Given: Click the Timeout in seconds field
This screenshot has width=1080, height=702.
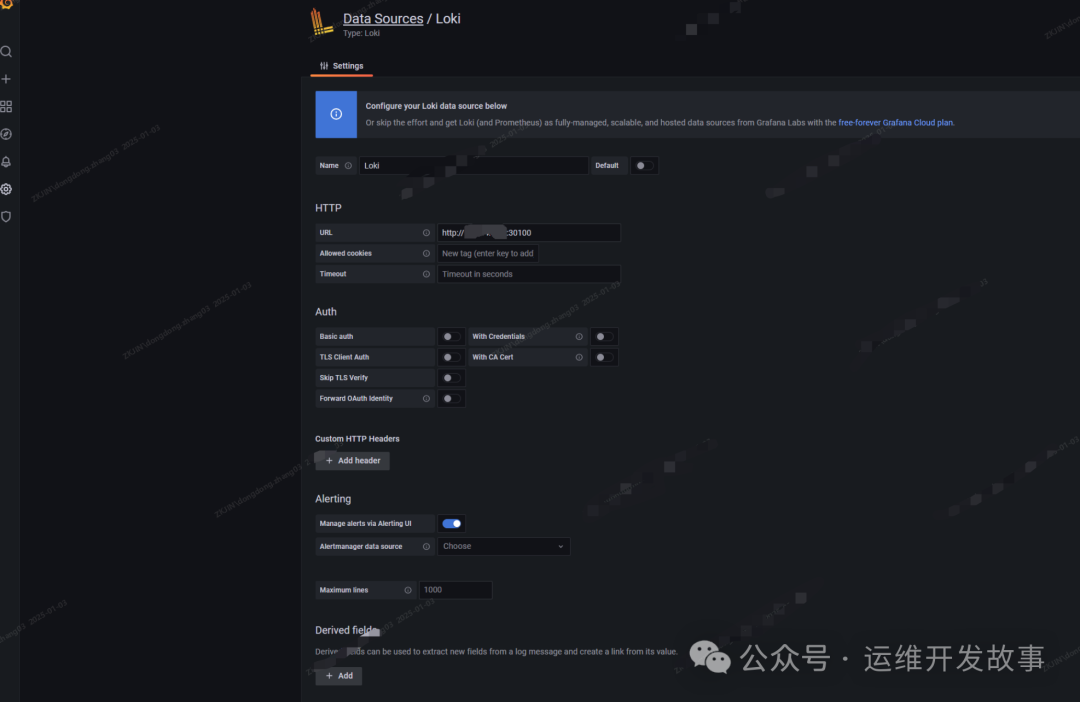Looking at the screenshot, I should coord(528,274).
